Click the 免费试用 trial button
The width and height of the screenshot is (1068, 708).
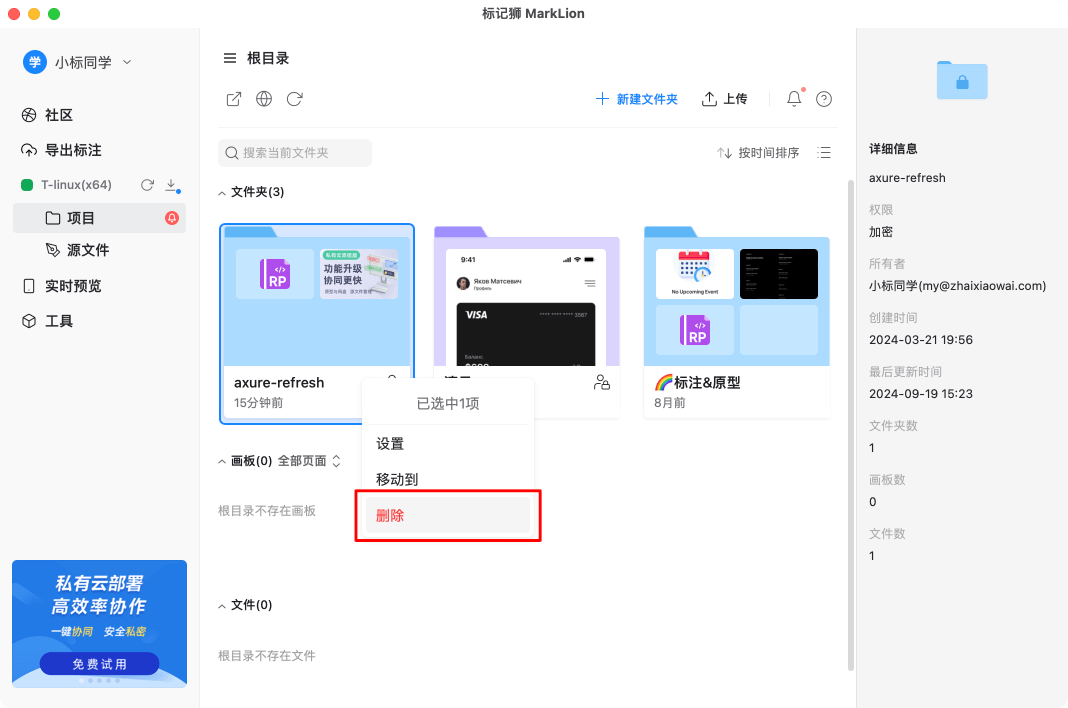click(x=99, y=663)
